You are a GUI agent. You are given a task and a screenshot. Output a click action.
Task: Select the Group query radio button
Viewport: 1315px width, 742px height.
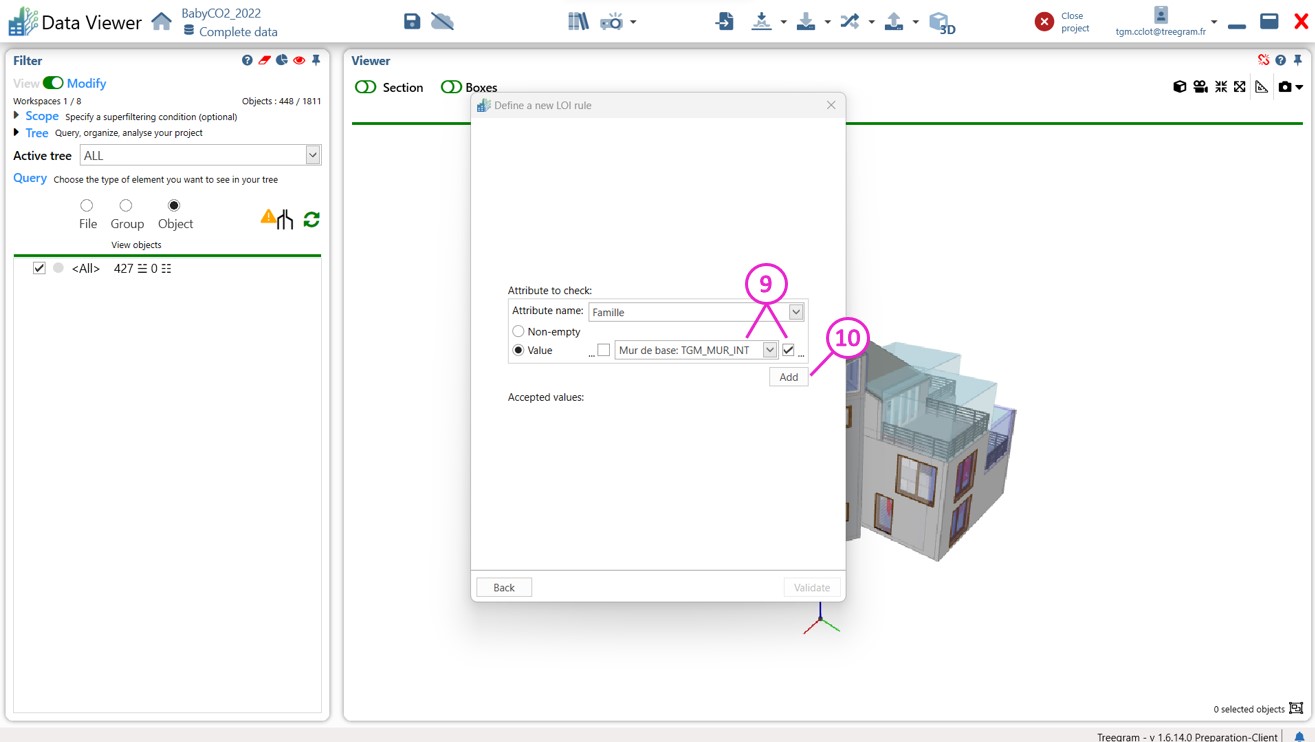[x=126, y=206]
